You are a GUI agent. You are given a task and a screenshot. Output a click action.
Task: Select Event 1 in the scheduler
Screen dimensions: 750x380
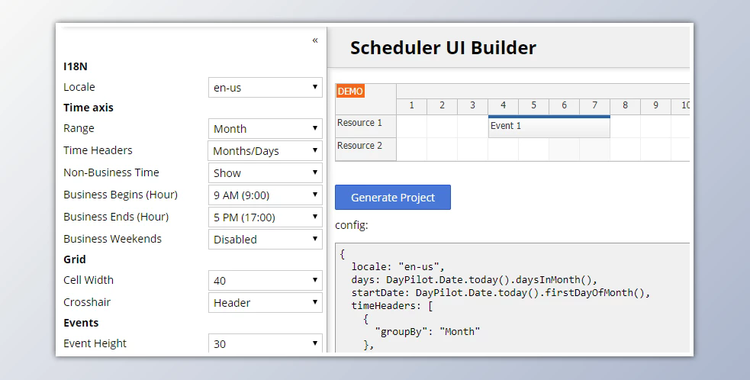coord(549,126)
